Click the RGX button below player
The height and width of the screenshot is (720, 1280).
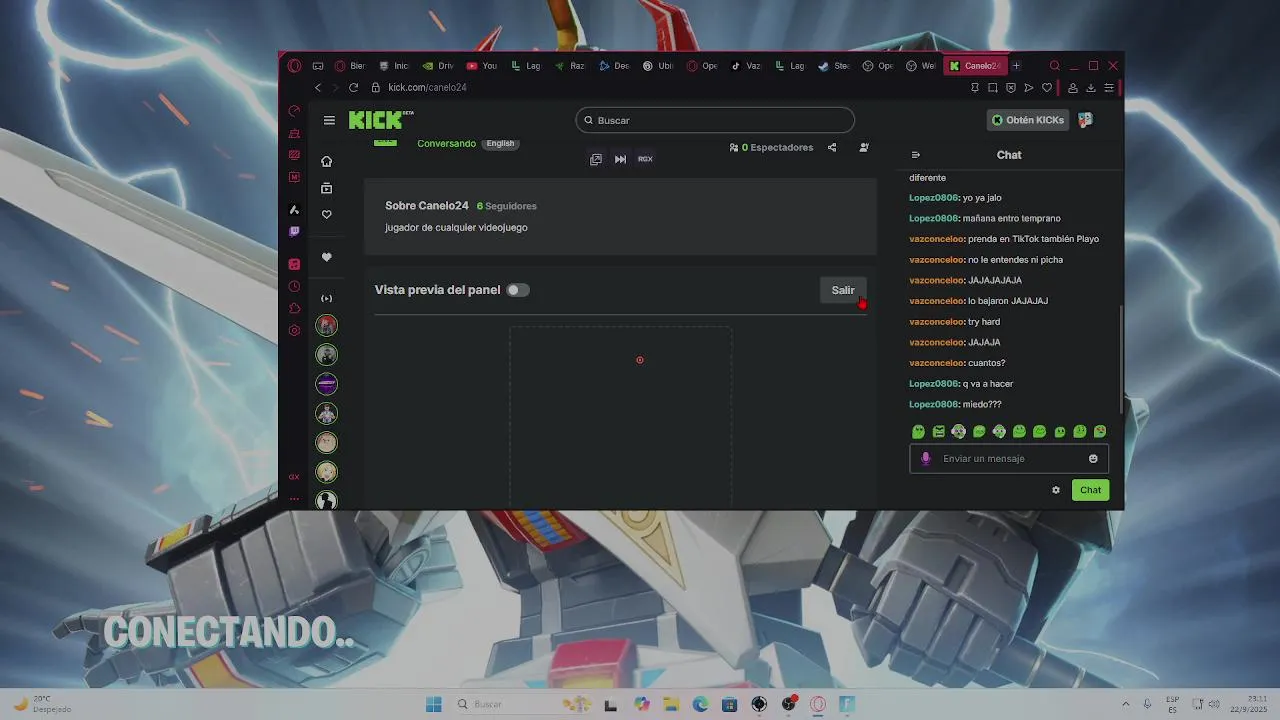pyautogui.click(x=645, y=159)
